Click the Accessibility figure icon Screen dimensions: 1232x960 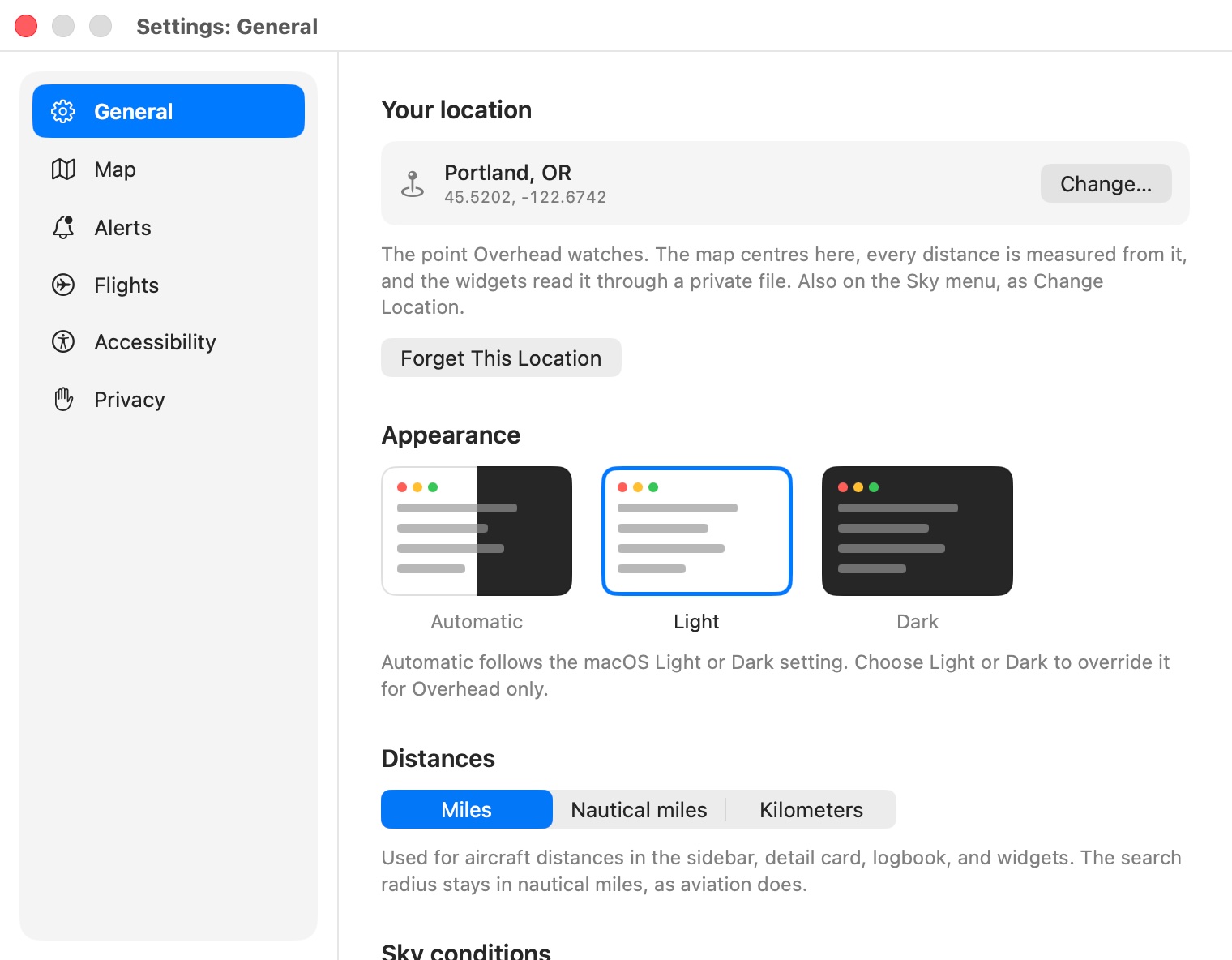click(x=63, y=342)
